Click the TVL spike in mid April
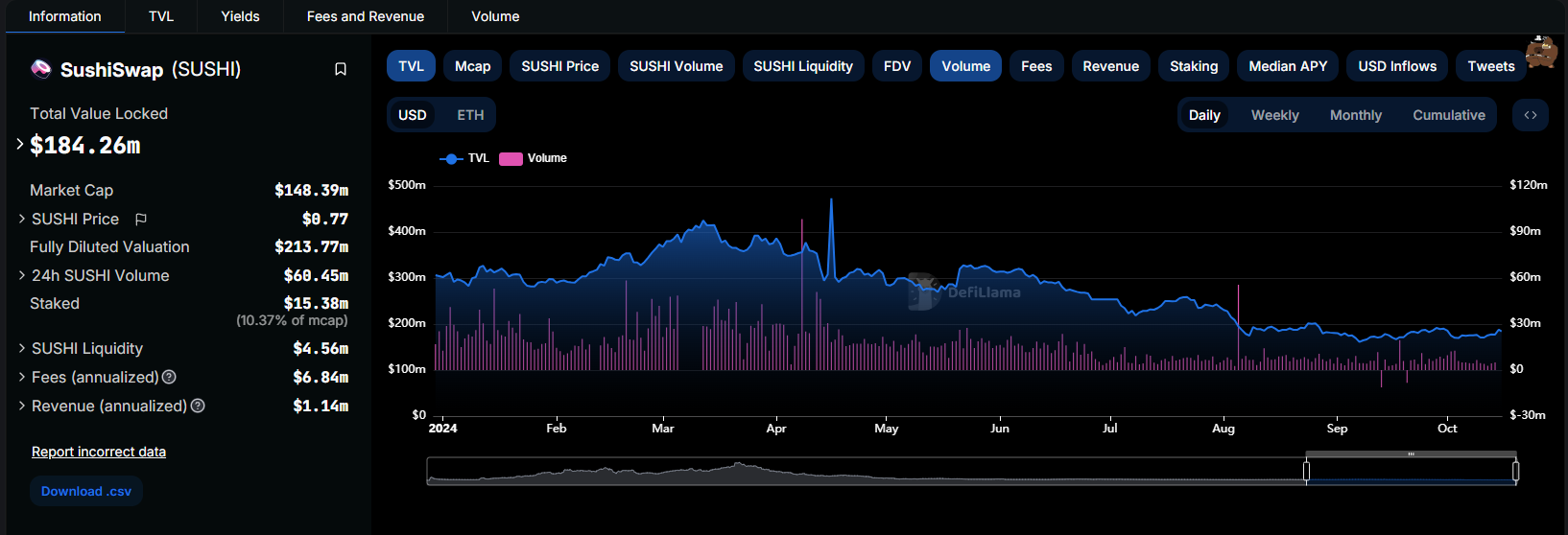This screenshot has height=535, width=1568. (x=831, y=200)
